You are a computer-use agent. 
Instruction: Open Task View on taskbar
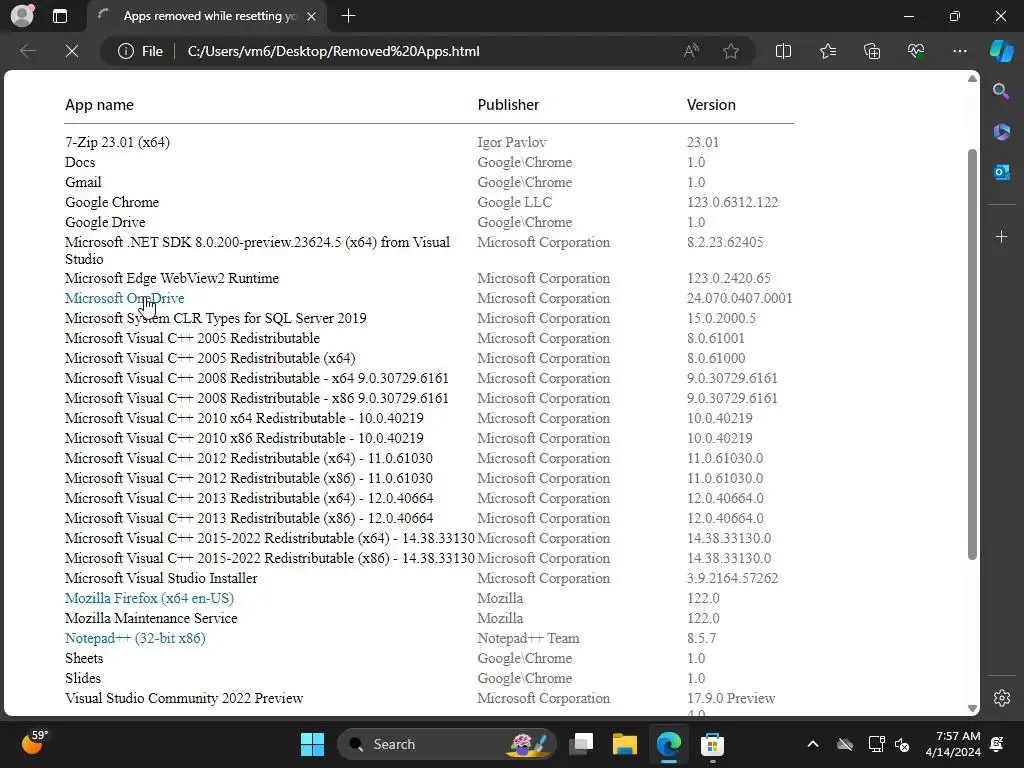coord(581,744)
